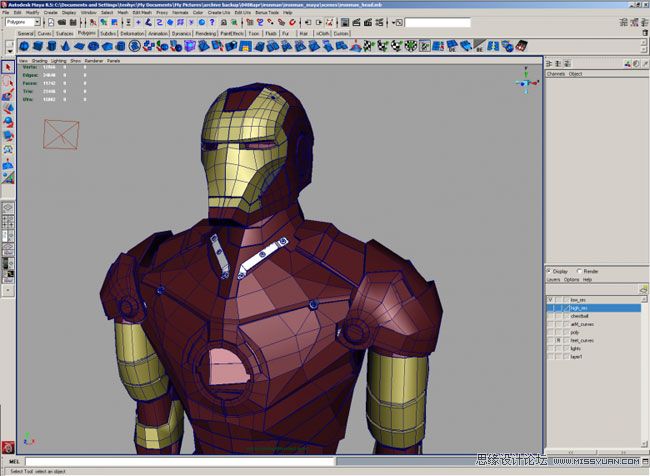Click the view axis gizmo in viewport
Image resolution: width=650 pixels, height=476 pixels.
pyautogui.click(x=527, y=83)
